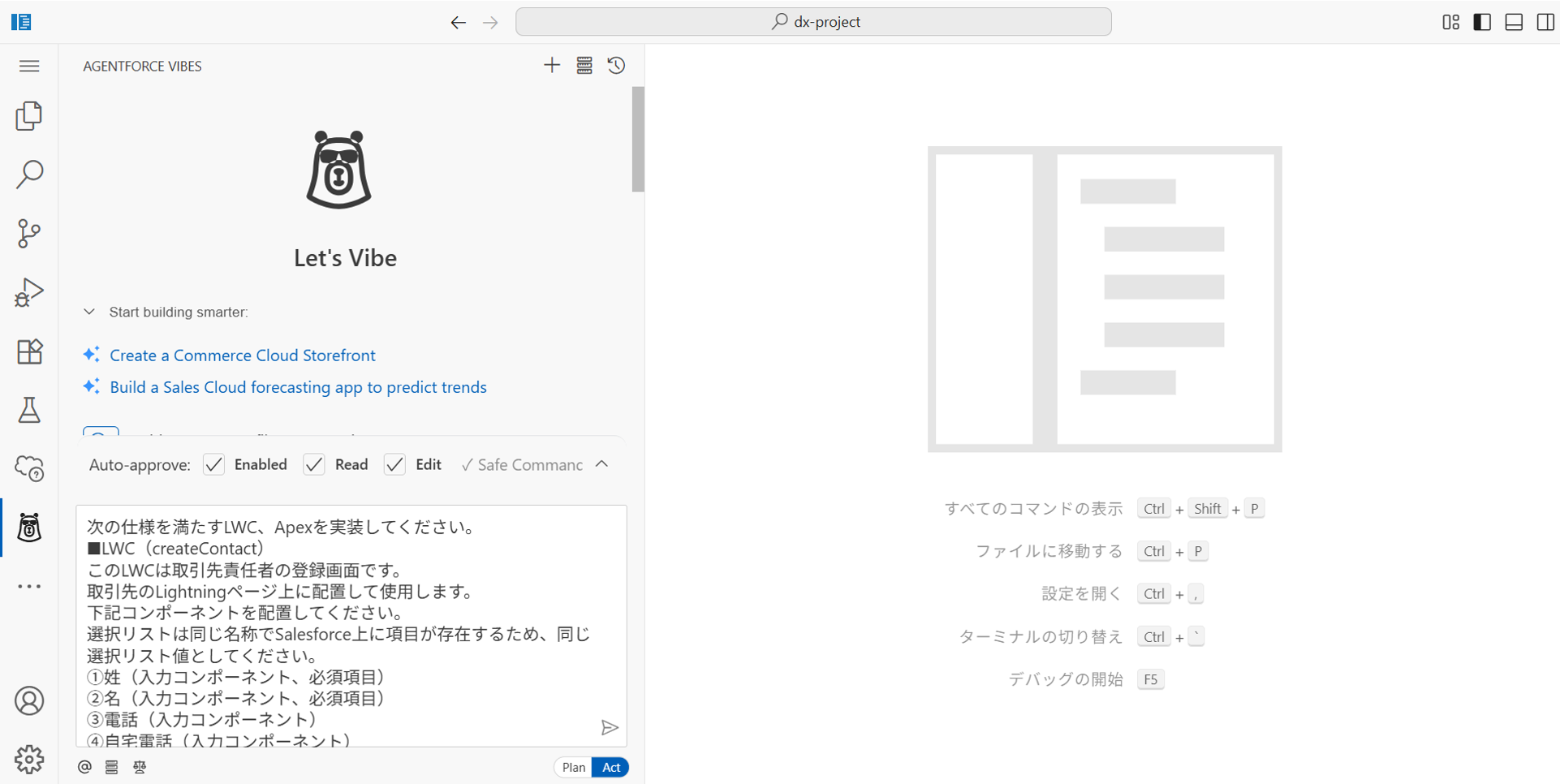
Task: Open the Explorer files icon in sidebar
Action: 29,116
